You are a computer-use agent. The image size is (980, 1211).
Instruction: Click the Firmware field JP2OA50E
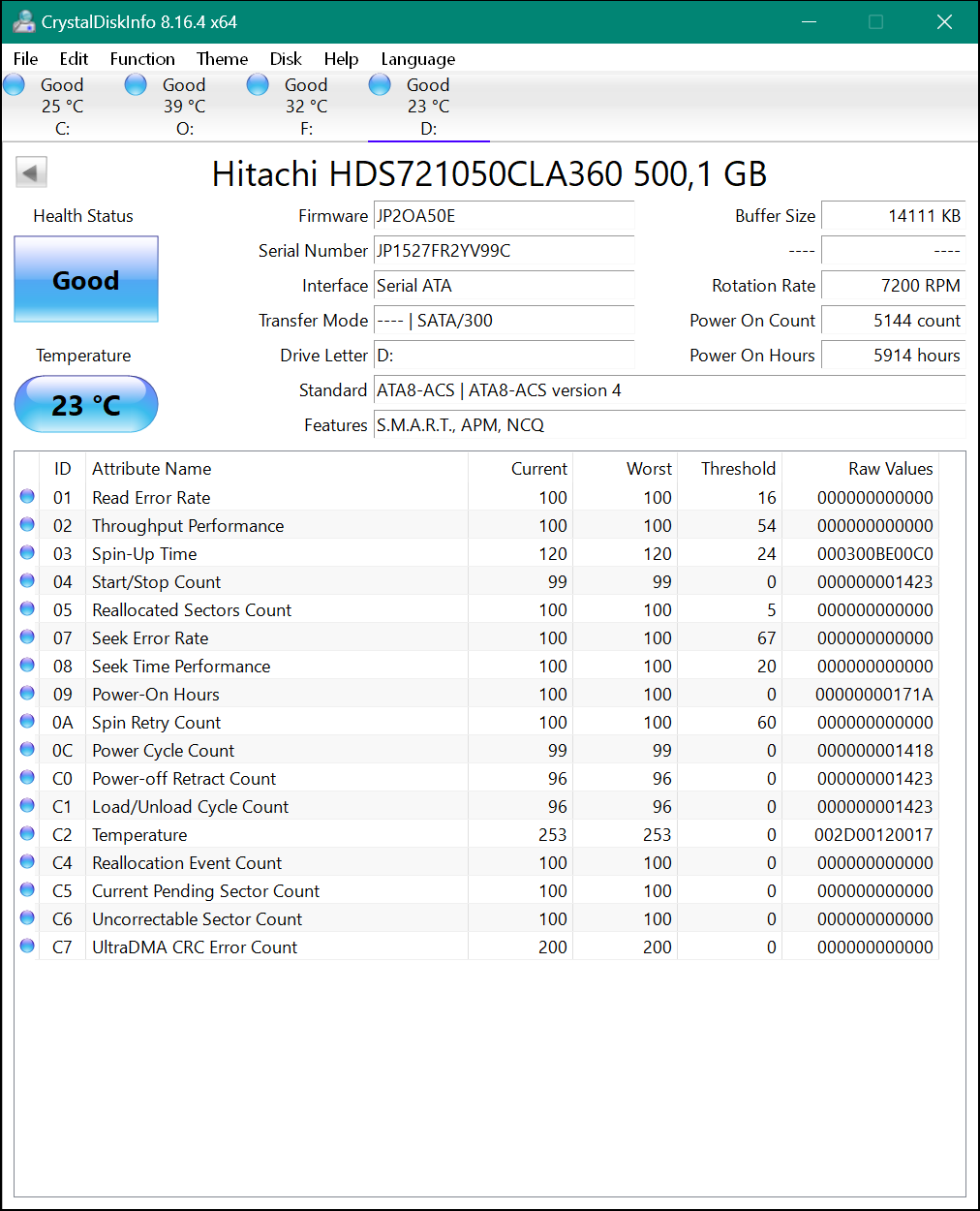coord(505,216)
